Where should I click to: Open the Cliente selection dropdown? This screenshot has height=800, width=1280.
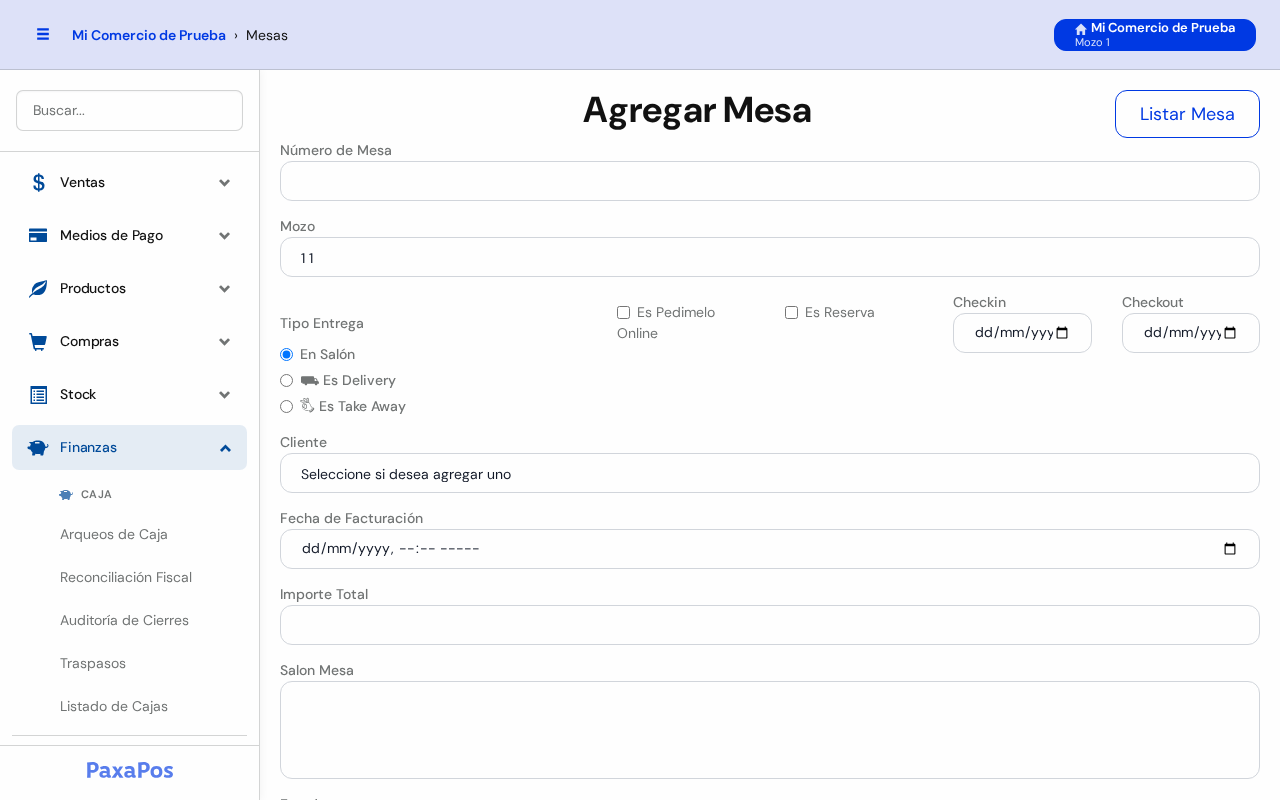click(770, 473)
